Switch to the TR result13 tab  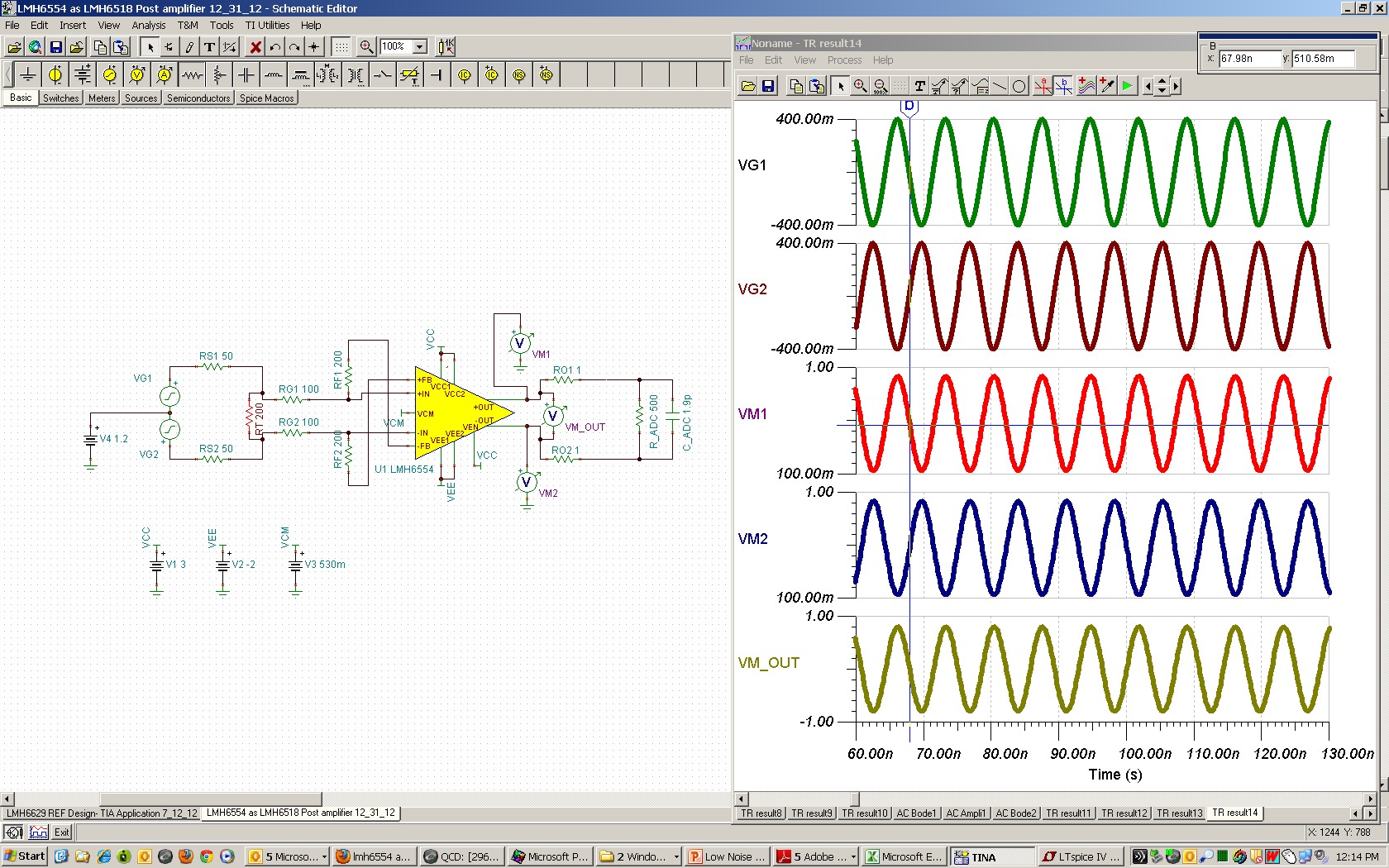point(1180,813)
